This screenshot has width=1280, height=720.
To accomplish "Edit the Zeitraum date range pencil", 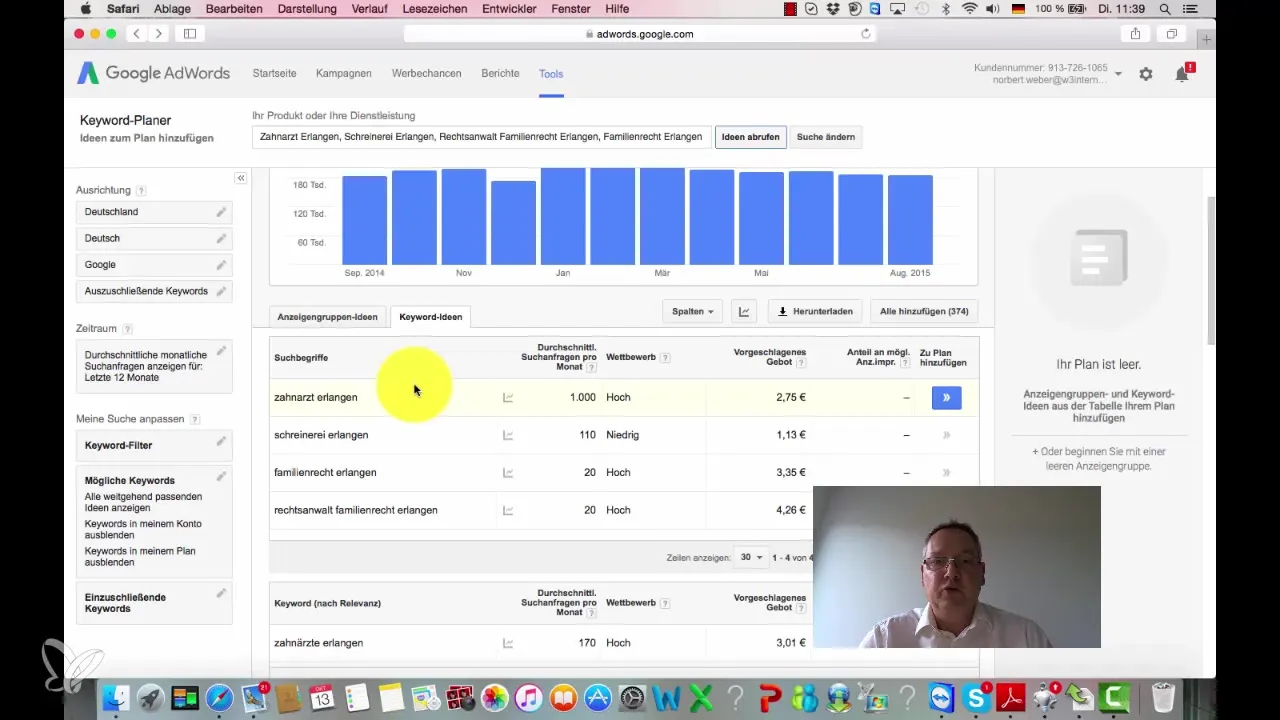I will pyautogui.click(x=221, y=350).
